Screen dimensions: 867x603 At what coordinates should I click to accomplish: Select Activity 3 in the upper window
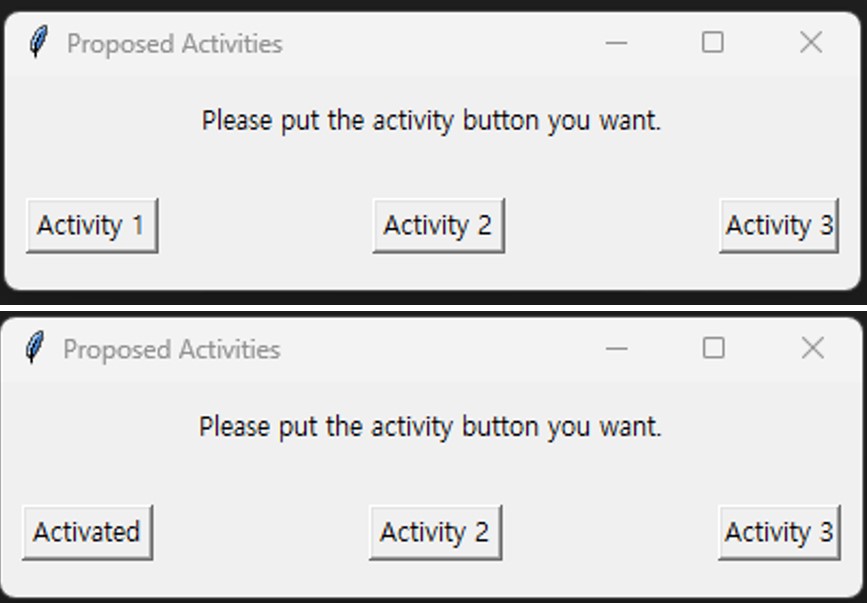(778, 226)
